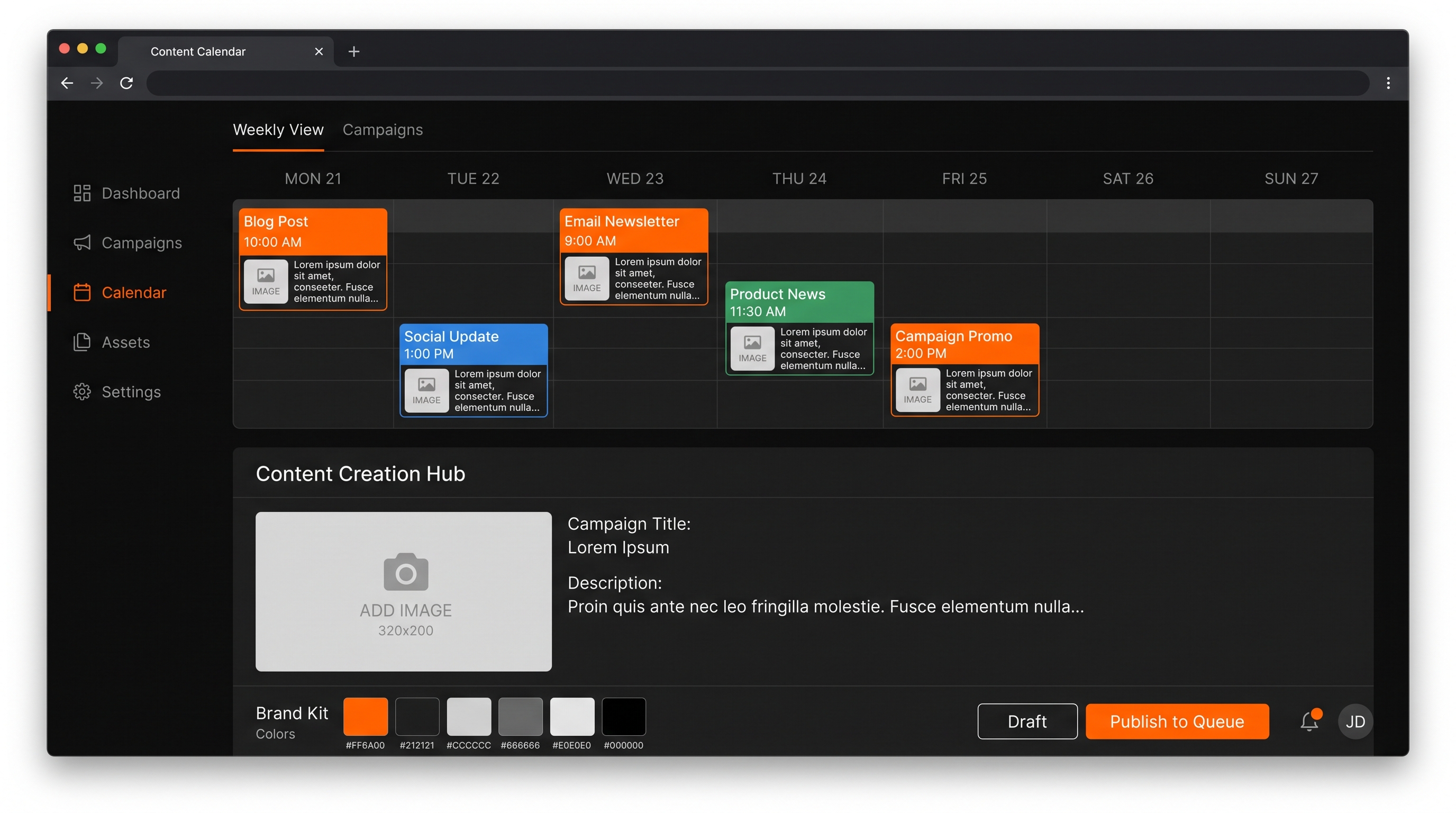Click the Draft button
The height and width of the screenshot is (813, 1456).
point(1027,721)
